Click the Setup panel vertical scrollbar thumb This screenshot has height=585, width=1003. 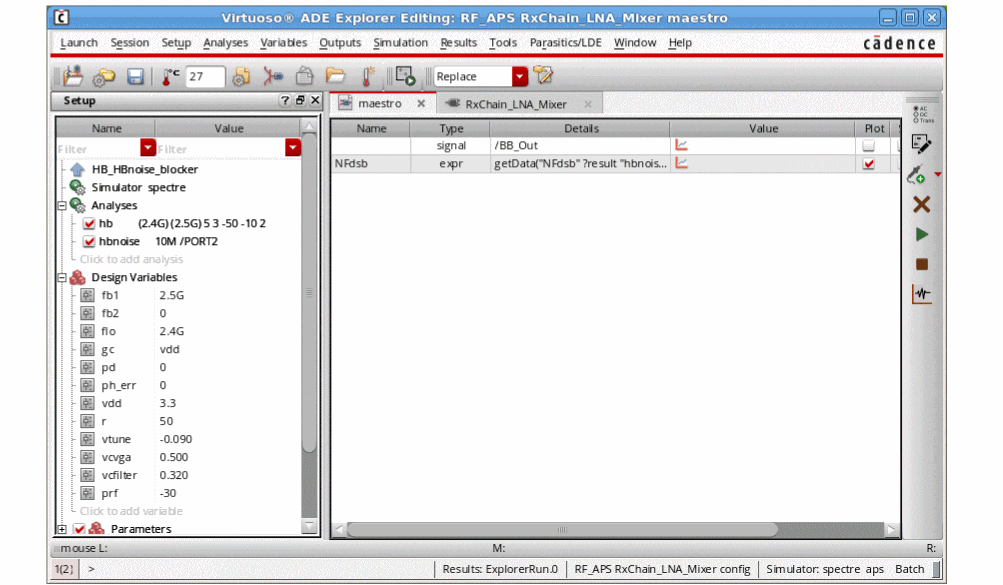pos(310,293)
